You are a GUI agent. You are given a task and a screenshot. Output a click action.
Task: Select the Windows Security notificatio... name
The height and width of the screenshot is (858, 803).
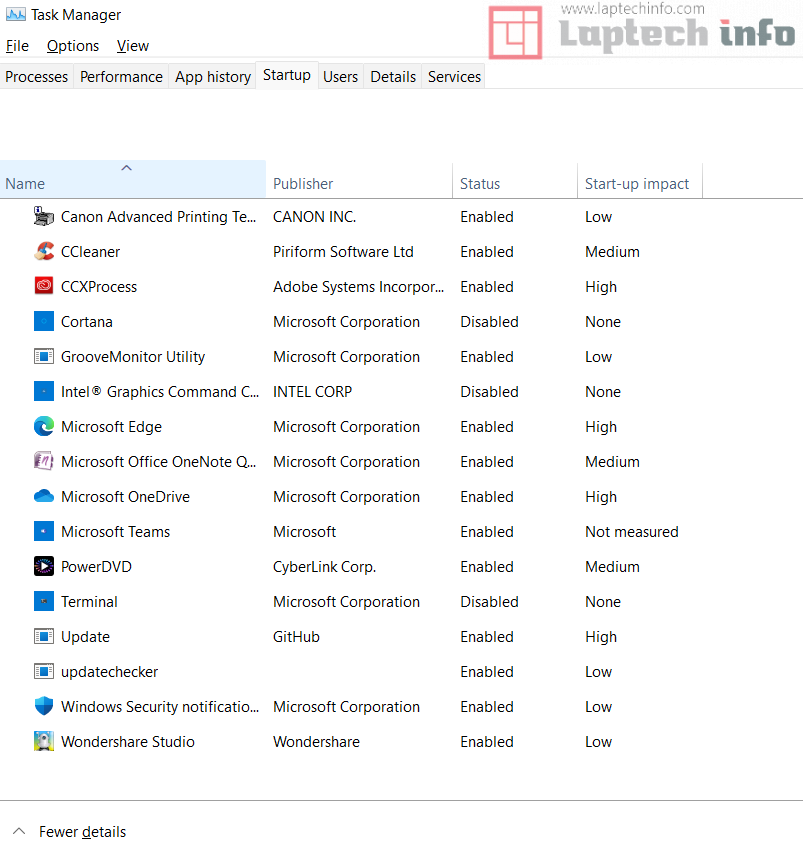[x=160, y=707]
